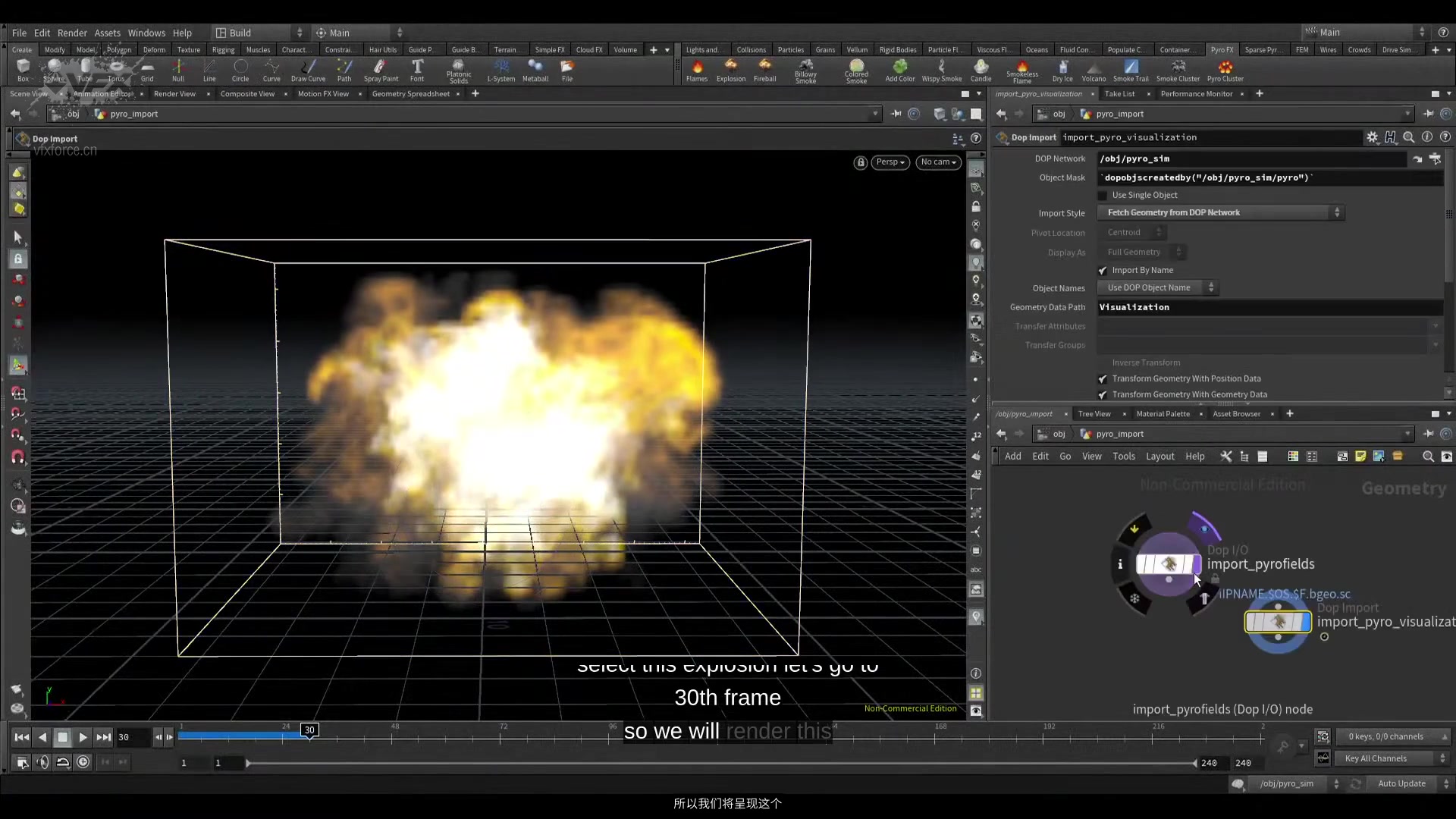Select the L-System tool
This screenshot has width=1456, height=819.
pyautogui.click(x=501, y=70)
